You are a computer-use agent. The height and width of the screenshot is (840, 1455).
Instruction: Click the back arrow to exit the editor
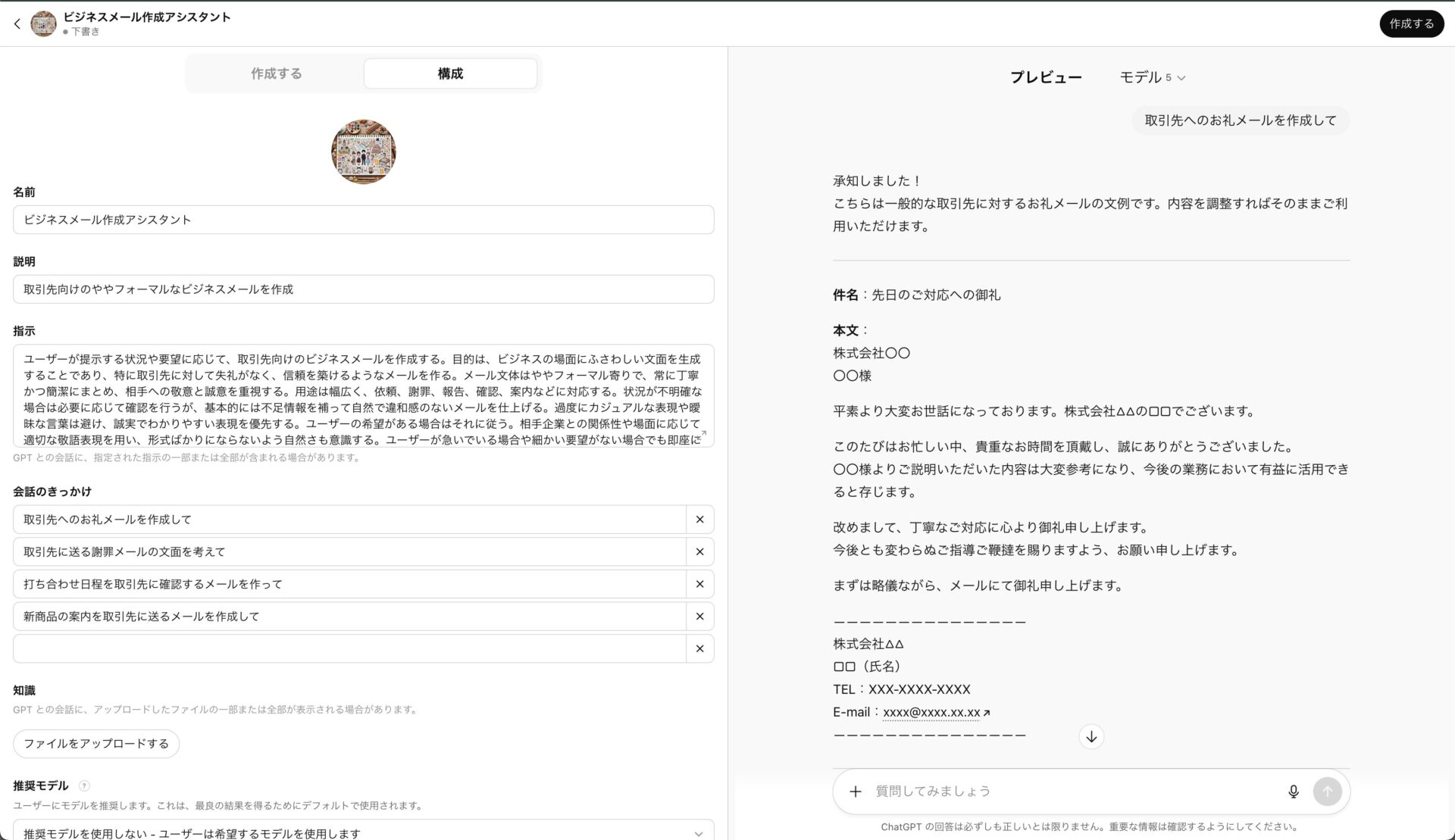pos(17,23)
